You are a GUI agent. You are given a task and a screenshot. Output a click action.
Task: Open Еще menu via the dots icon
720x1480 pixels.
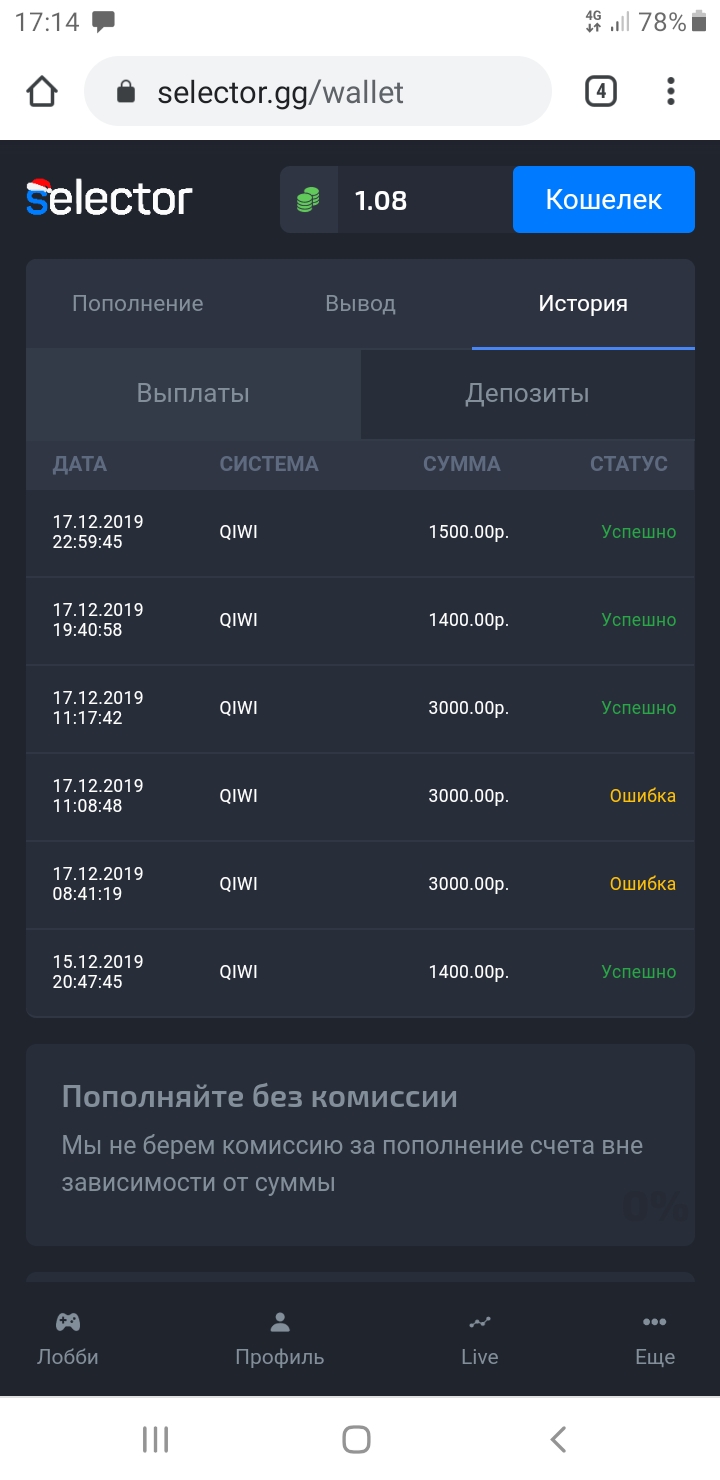[655, 1322]
